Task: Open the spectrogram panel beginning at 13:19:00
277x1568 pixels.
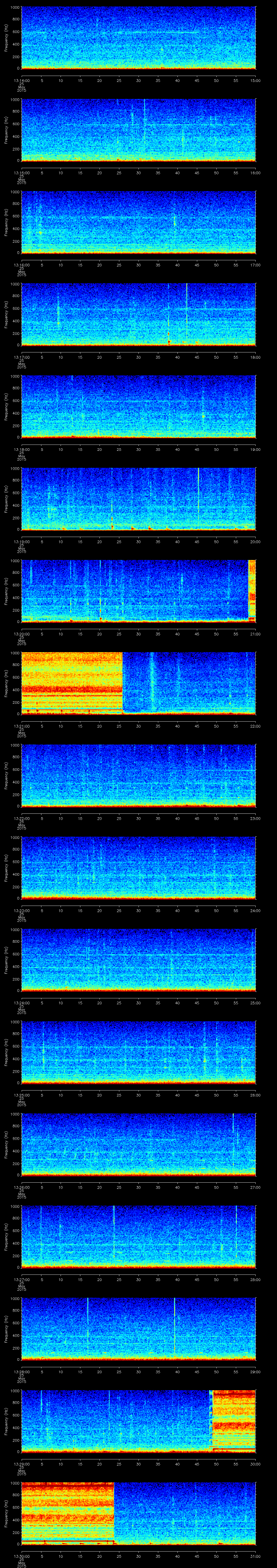Action: click(138, 499)
